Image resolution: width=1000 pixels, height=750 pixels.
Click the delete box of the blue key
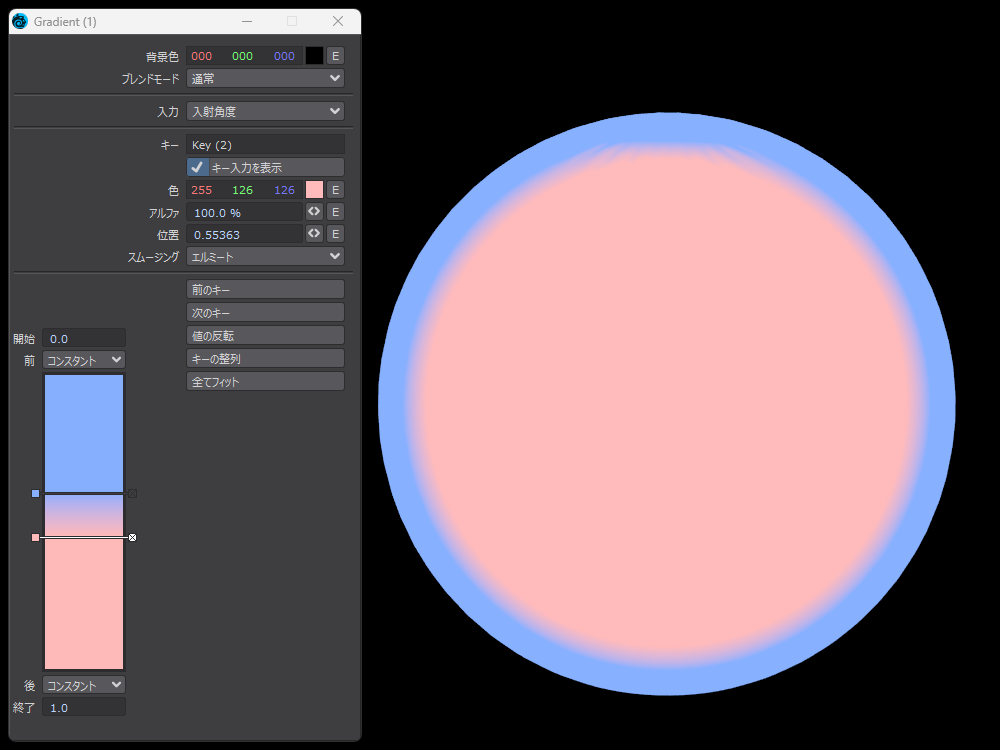132,493
